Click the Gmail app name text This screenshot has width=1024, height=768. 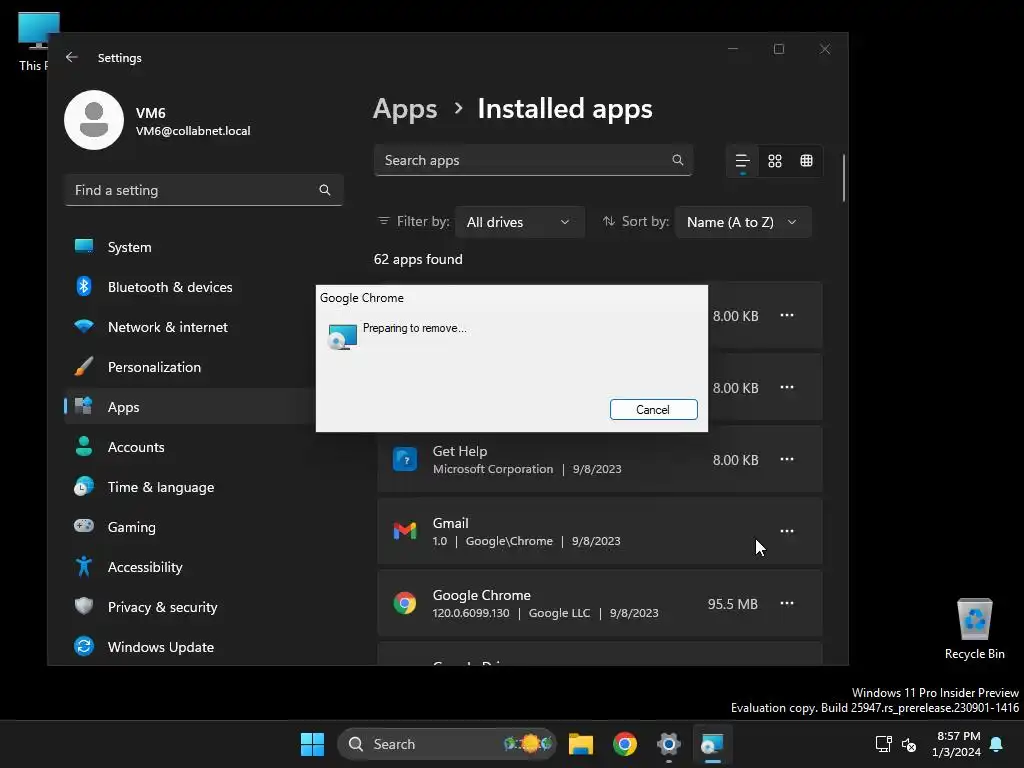[451, 523]
